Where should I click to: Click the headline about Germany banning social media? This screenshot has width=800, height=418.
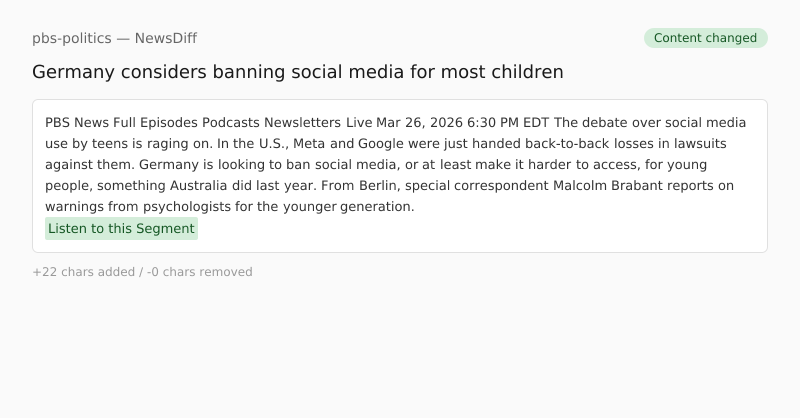[x=297, y=72]
